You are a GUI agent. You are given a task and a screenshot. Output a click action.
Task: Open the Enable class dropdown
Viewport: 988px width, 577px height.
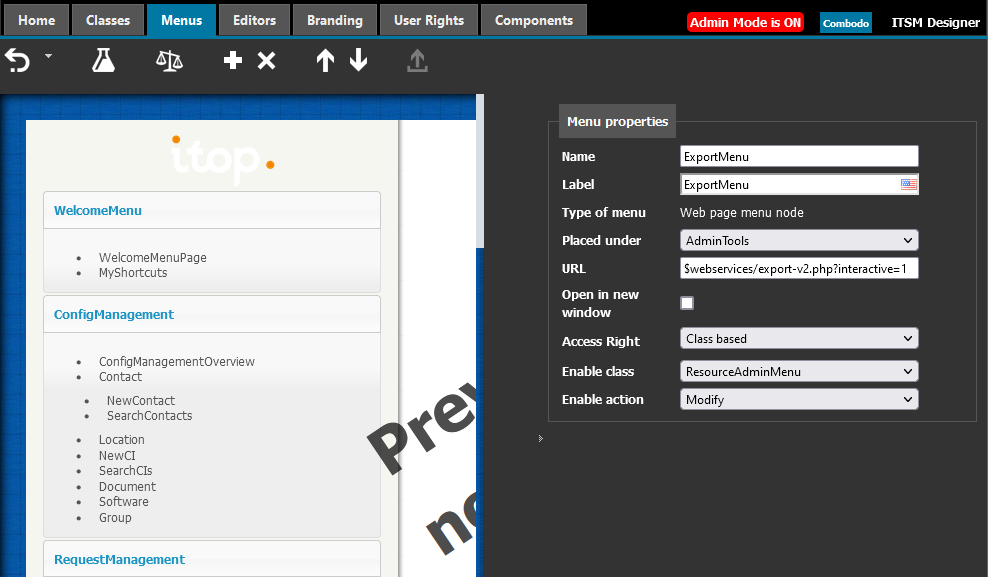click(x=798, y=371)
